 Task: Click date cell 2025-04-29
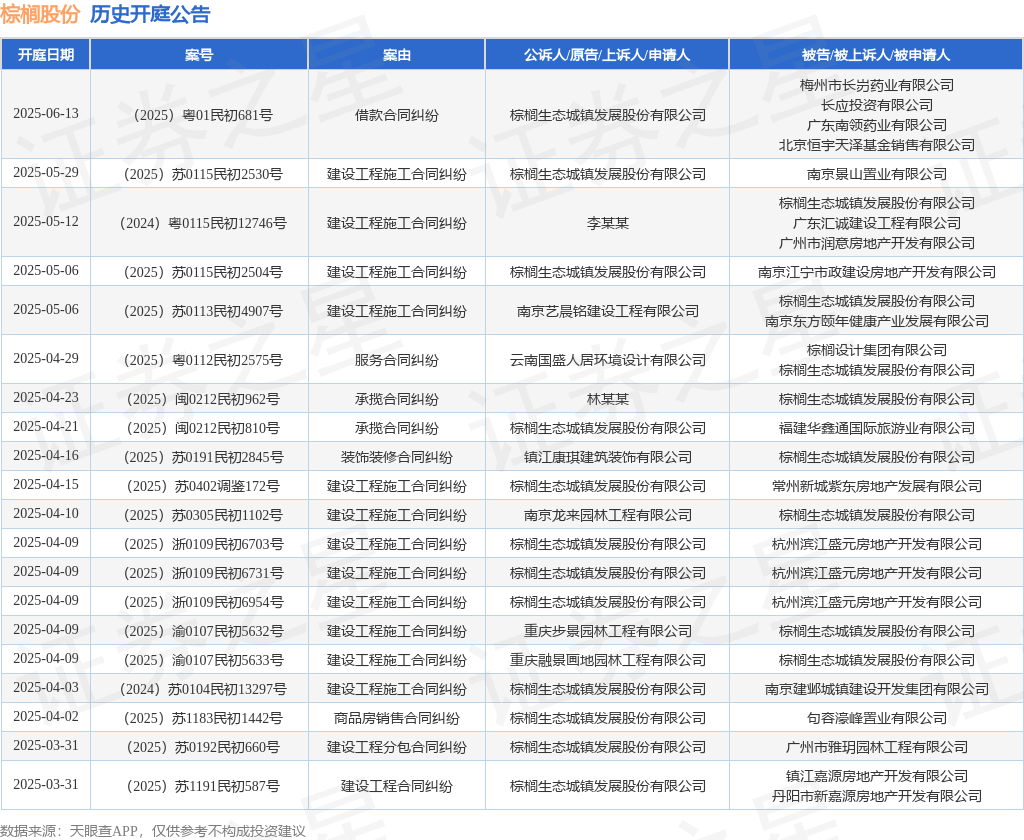[46, 359]
